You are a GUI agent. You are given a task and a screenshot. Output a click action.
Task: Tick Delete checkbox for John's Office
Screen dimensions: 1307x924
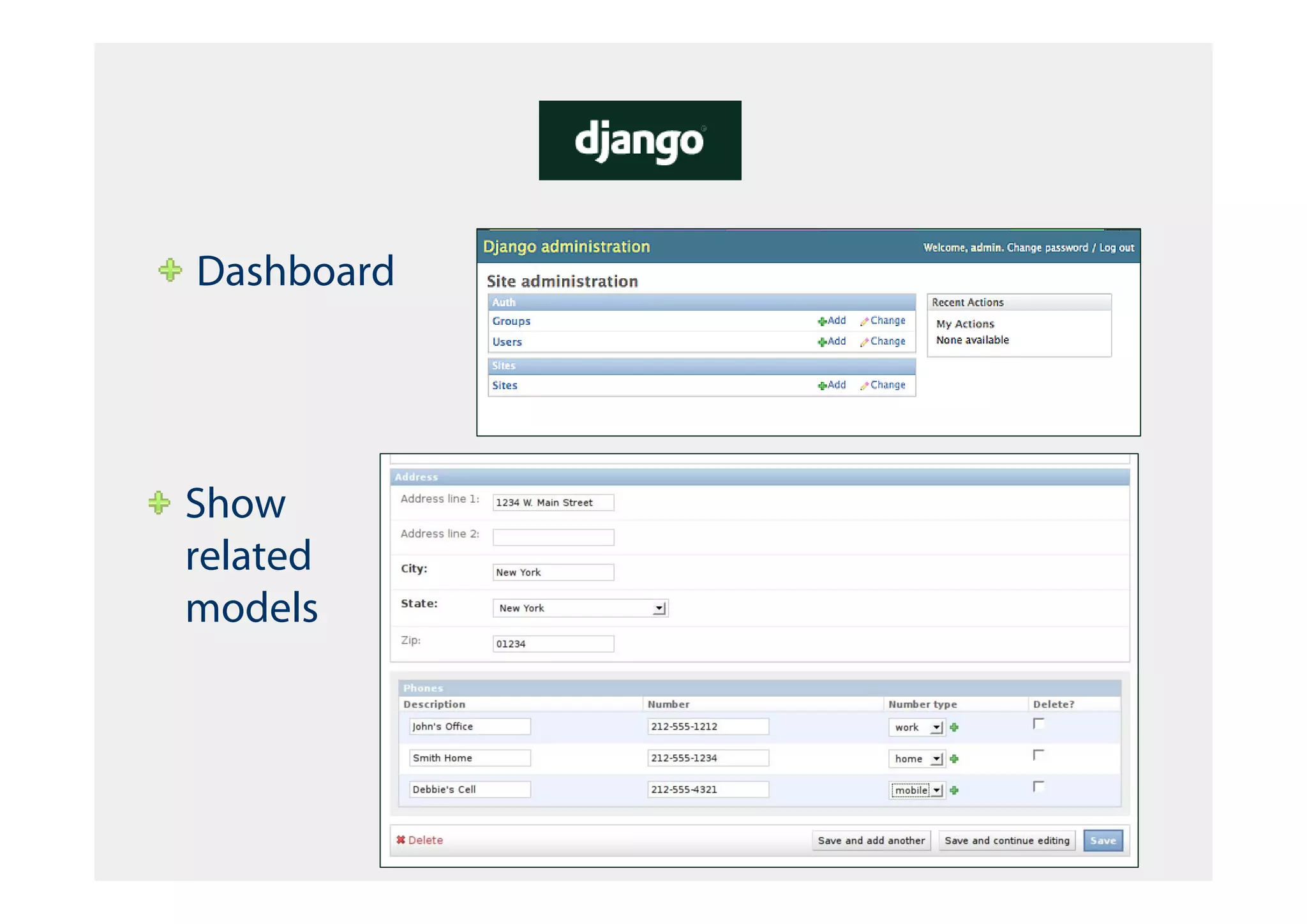coord(1038,724)
